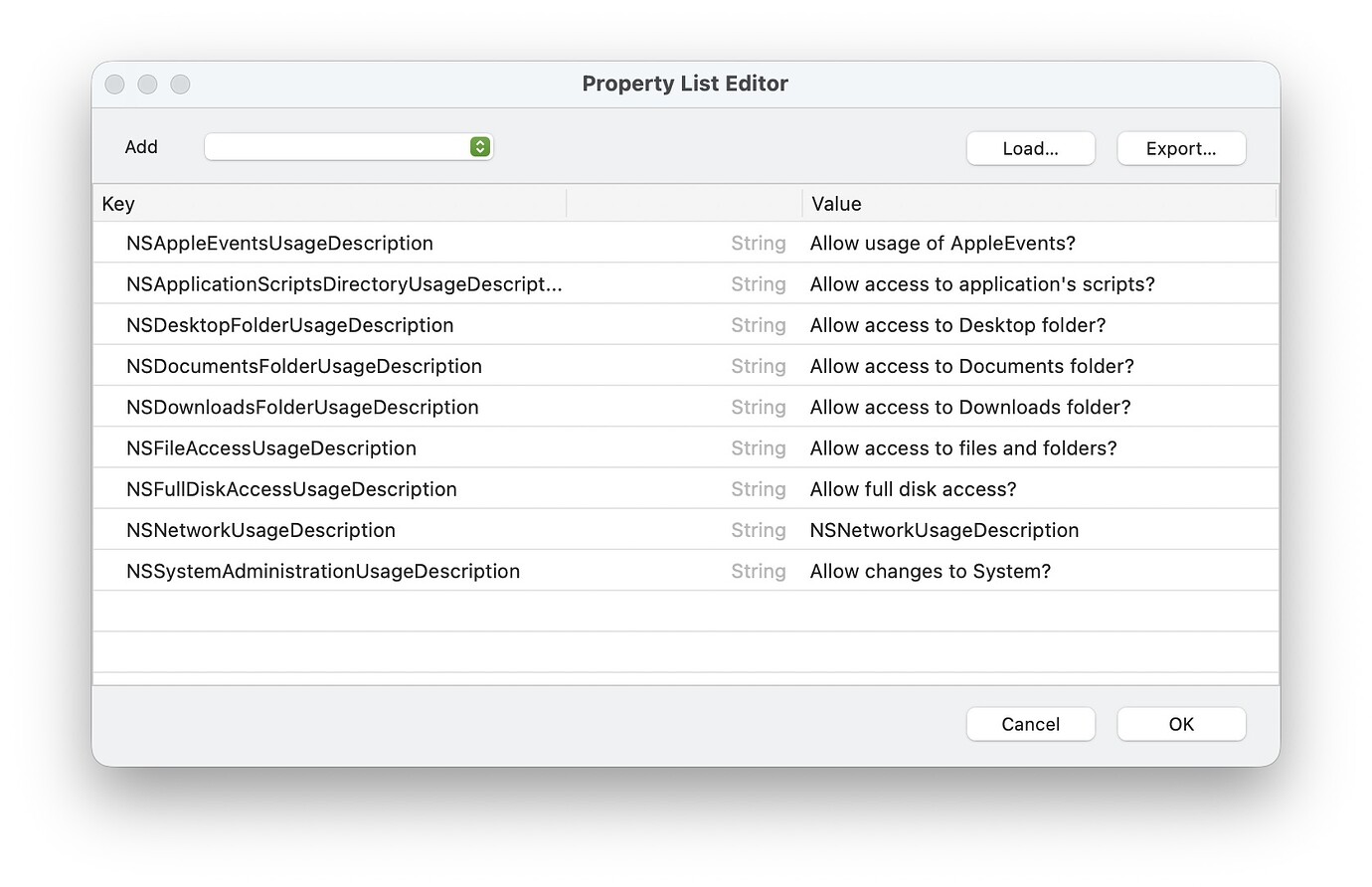Click the Key column header

coord(118,203)
